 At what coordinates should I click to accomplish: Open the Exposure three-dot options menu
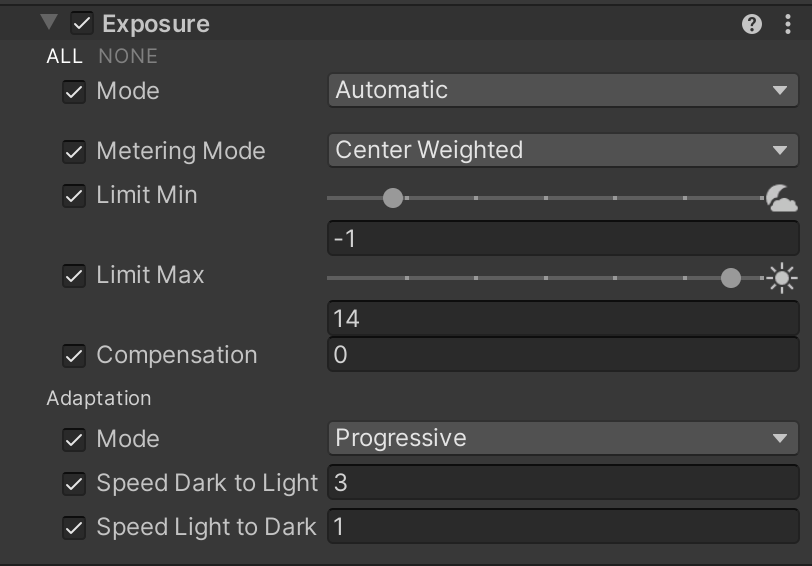point(788,24)
